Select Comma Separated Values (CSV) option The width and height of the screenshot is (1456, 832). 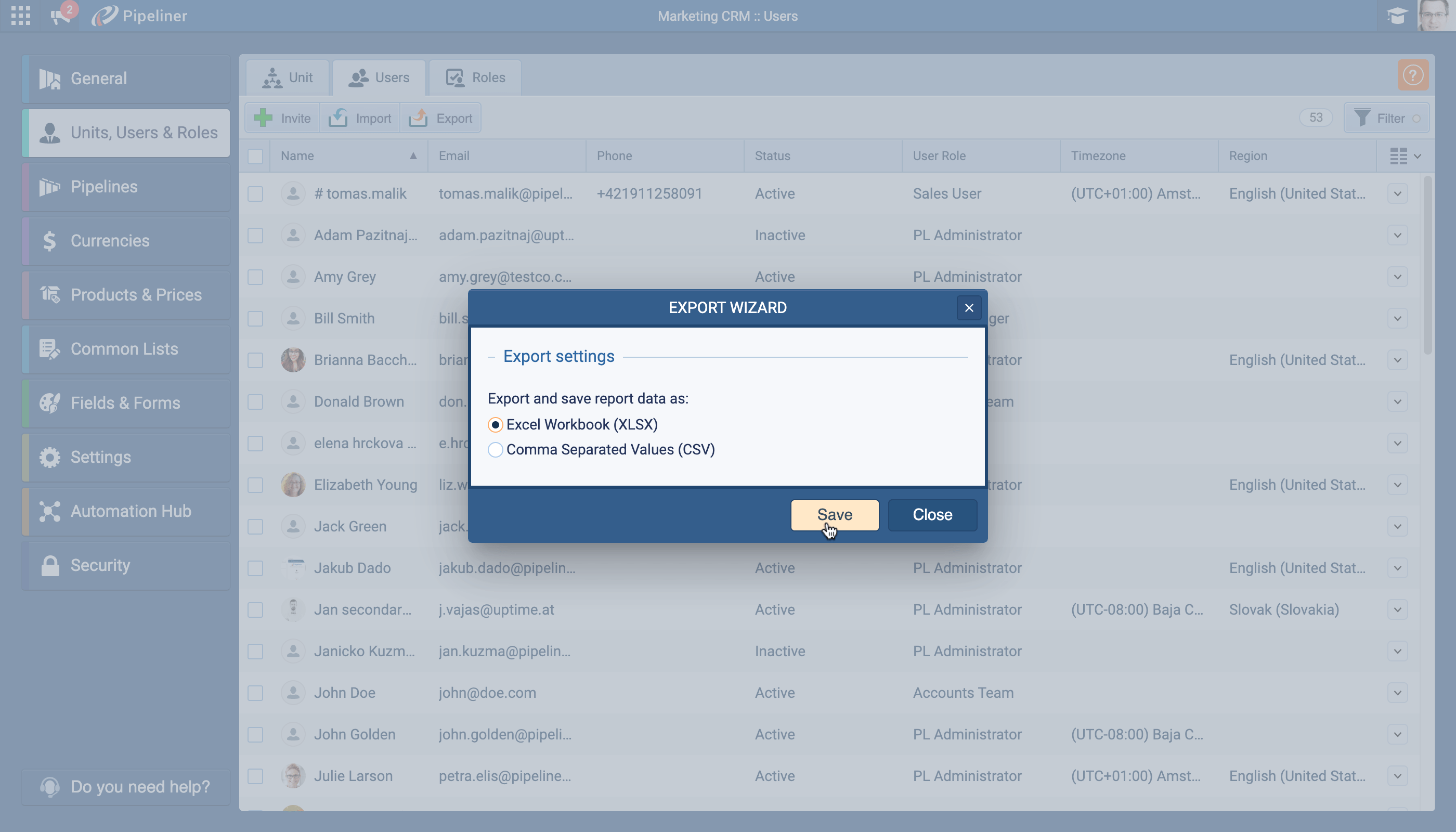496,450
